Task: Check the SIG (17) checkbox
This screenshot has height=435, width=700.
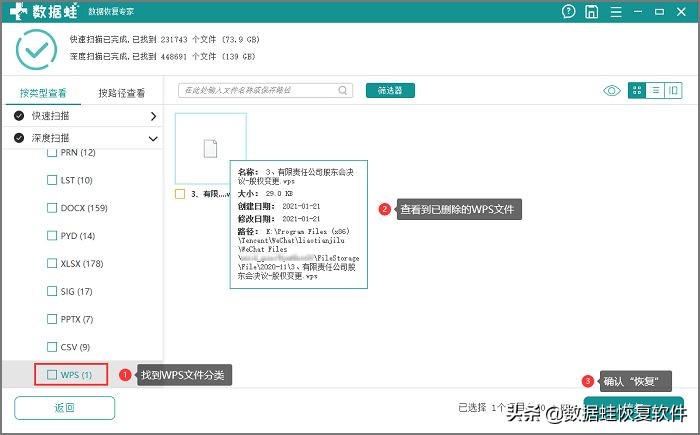Action: [x=52, y=291]
